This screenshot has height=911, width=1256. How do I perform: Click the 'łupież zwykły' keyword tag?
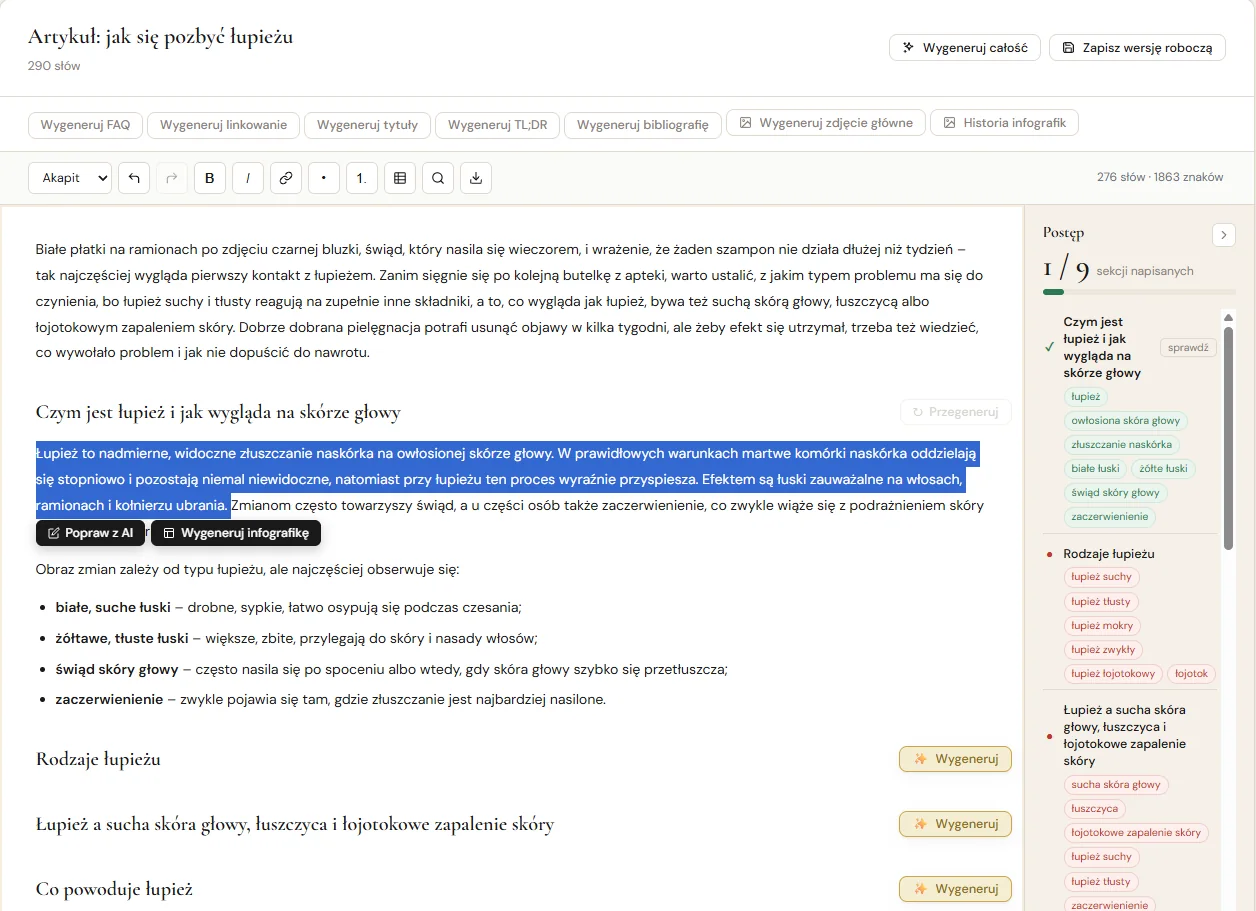point(1103,650)
